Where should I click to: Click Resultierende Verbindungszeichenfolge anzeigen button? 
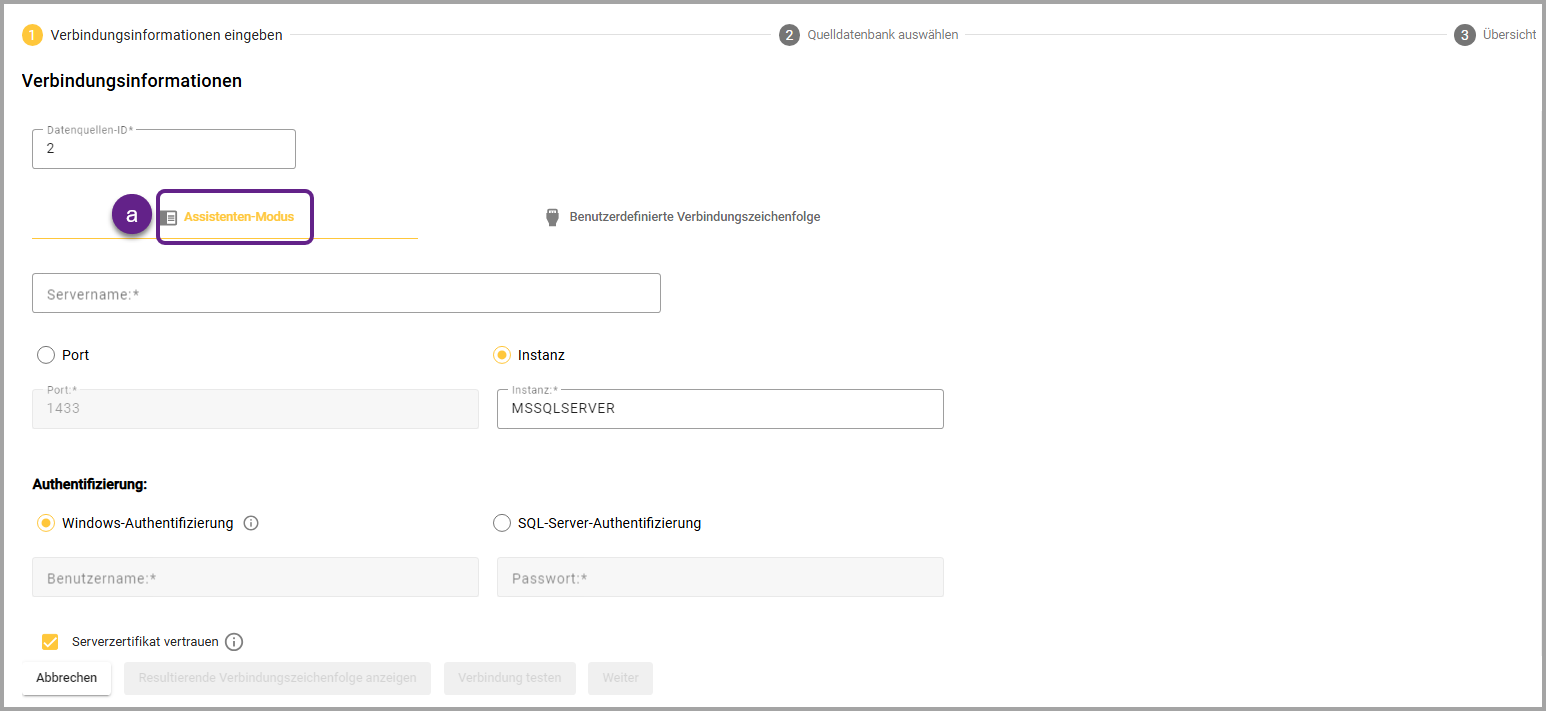(x=277, y=678)
